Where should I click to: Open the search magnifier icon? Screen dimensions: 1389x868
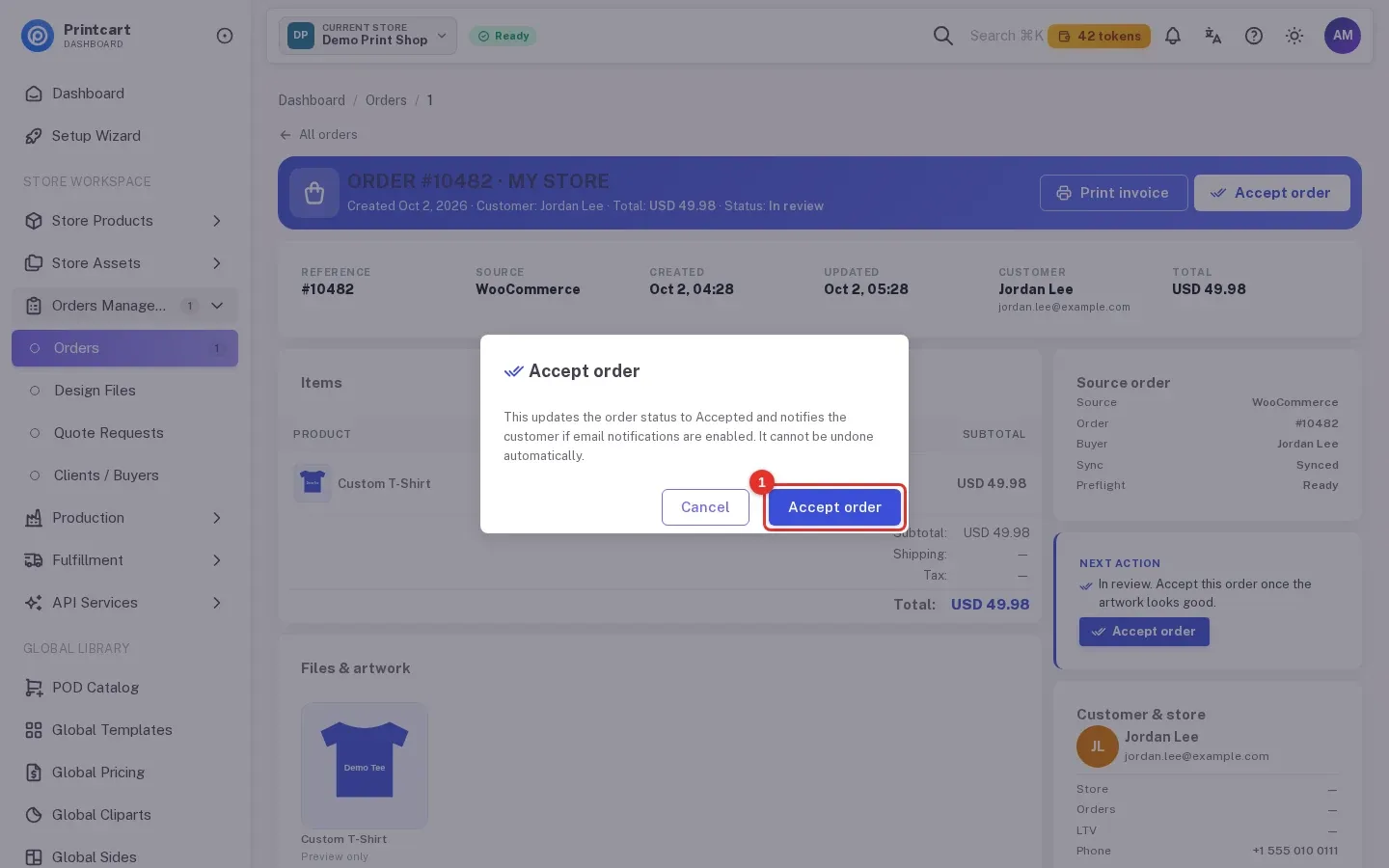[x=943, y=36]
